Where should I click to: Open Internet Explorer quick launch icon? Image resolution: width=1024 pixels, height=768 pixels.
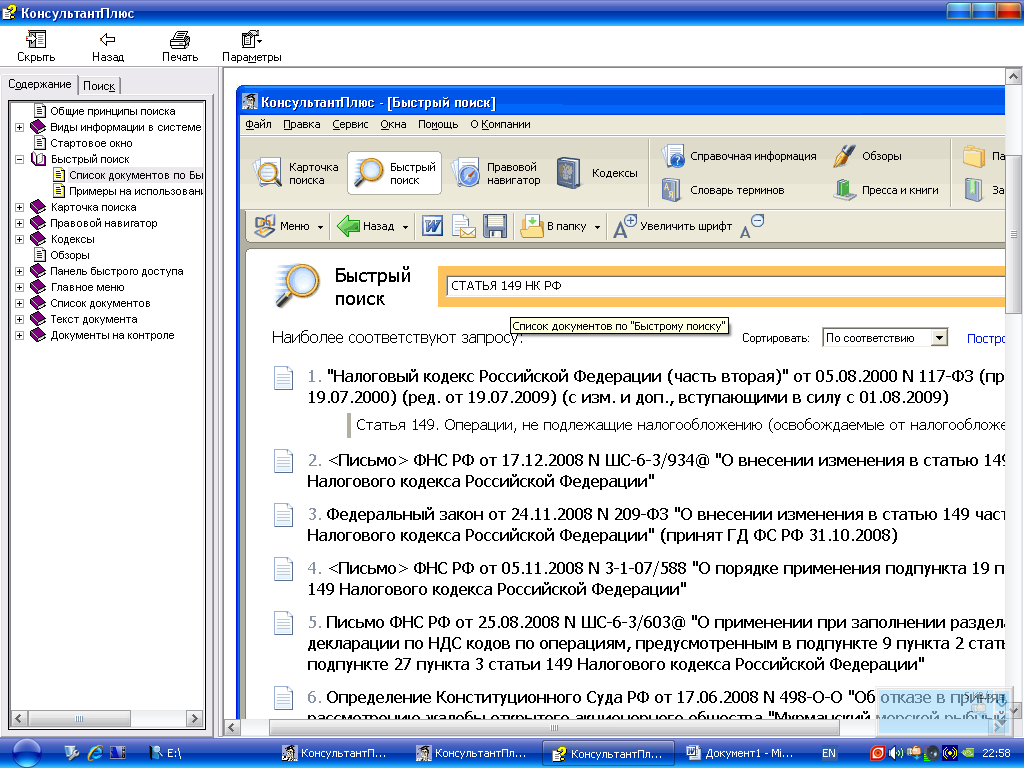(95, 753)
